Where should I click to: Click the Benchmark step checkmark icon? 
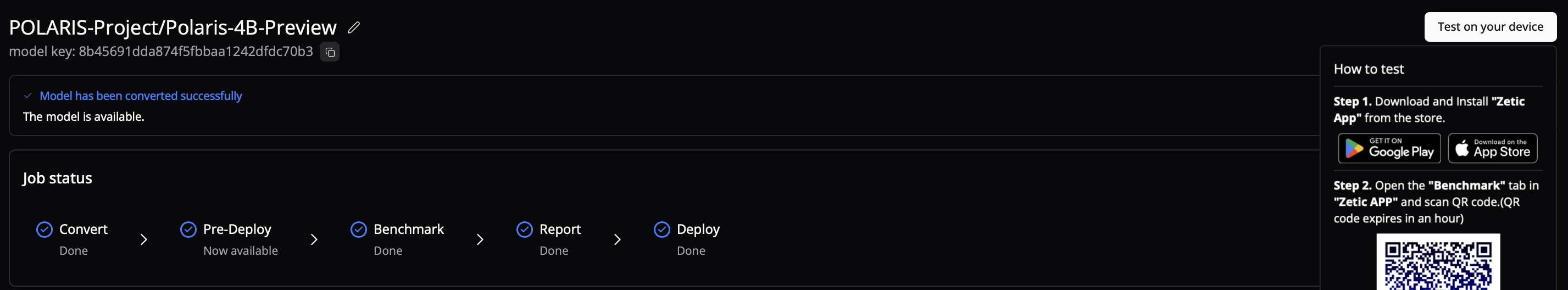point(359,229)
